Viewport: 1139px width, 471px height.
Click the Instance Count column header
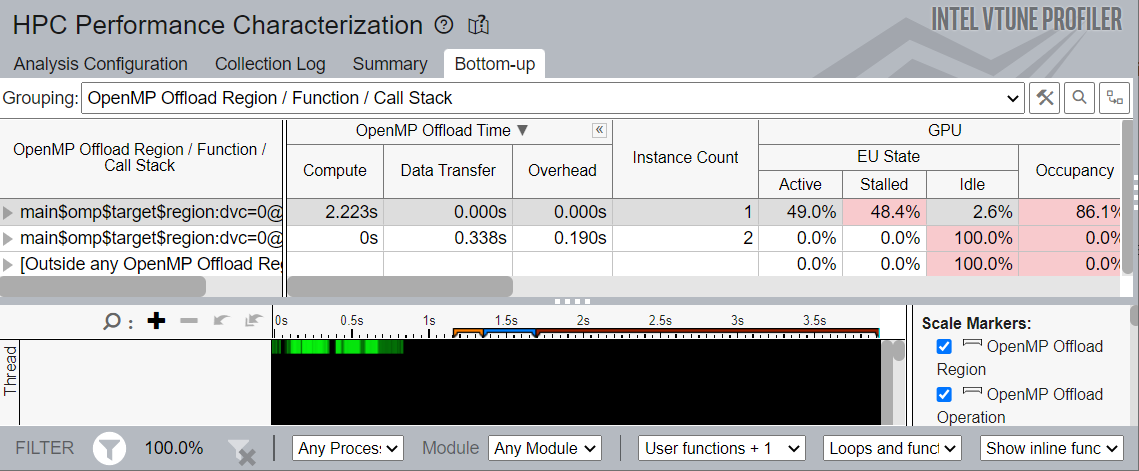pos(685,158)
